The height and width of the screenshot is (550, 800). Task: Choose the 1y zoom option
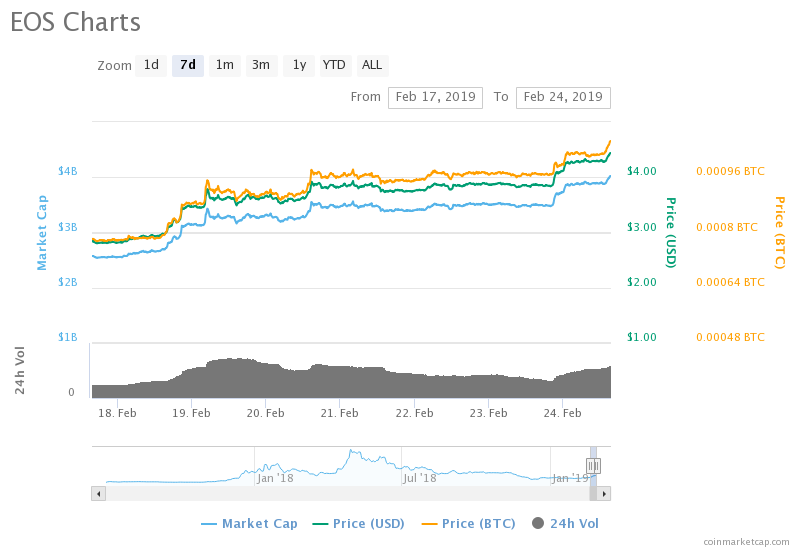click(x=298, y=66)
